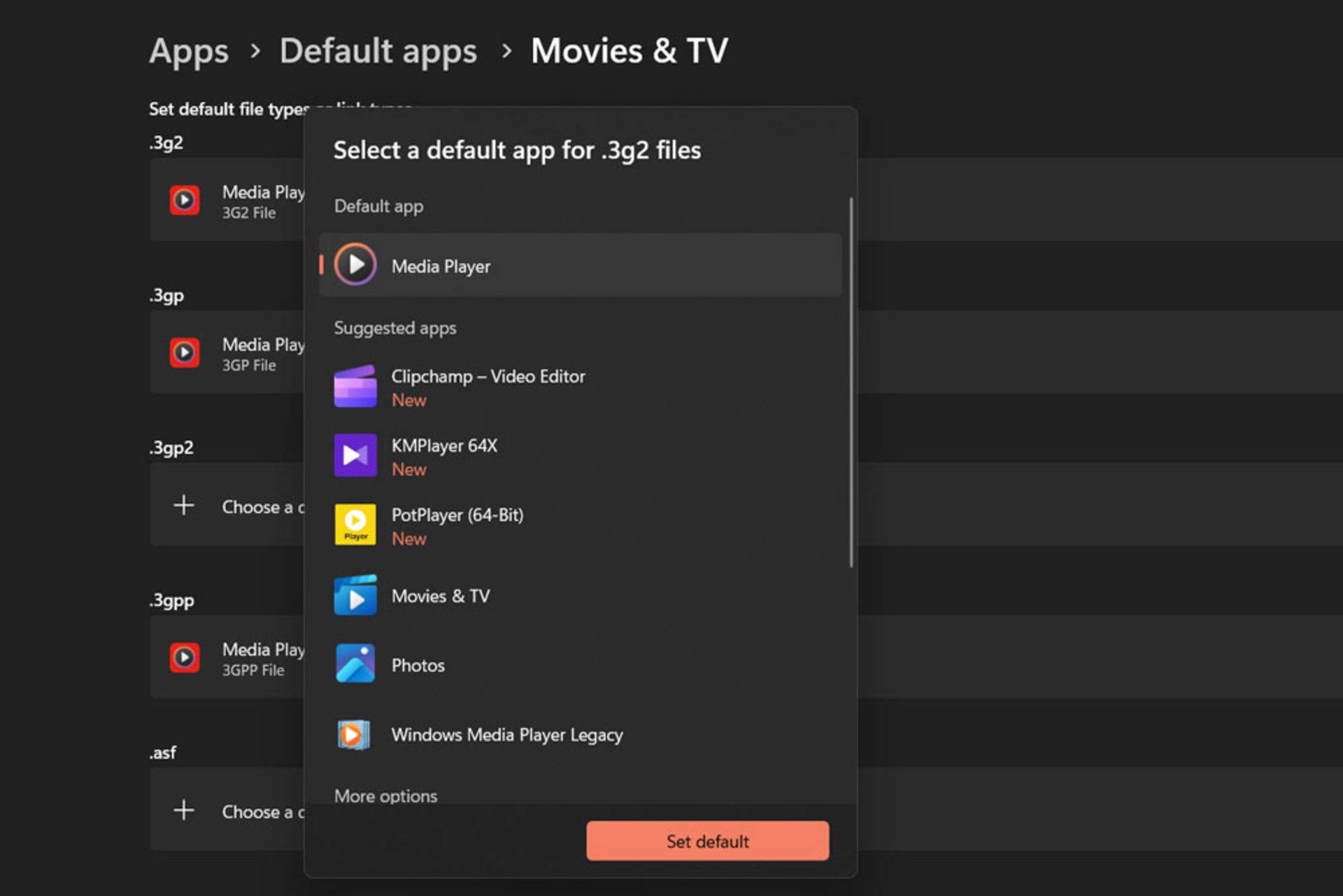1343x896 pixels.
Task: Open the 3GP File default row
Action: [x=227, y=352]
